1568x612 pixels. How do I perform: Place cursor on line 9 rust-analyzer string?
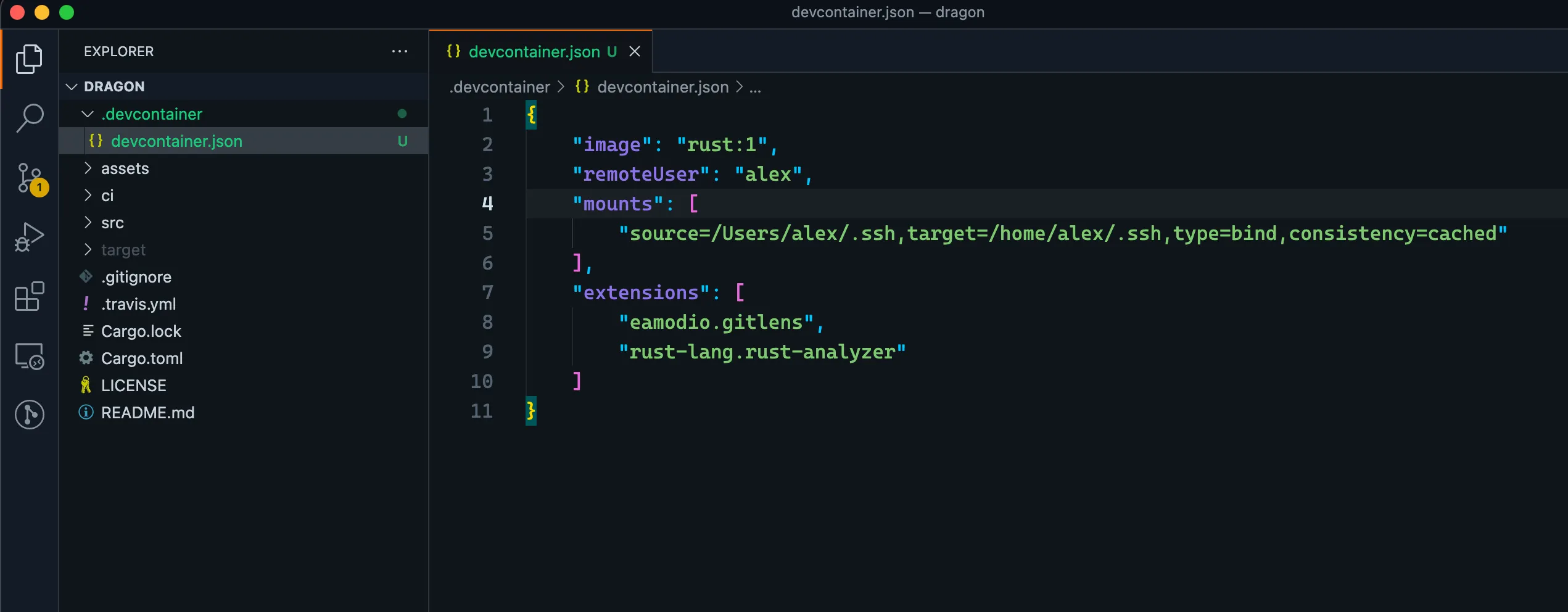point(762,352)
